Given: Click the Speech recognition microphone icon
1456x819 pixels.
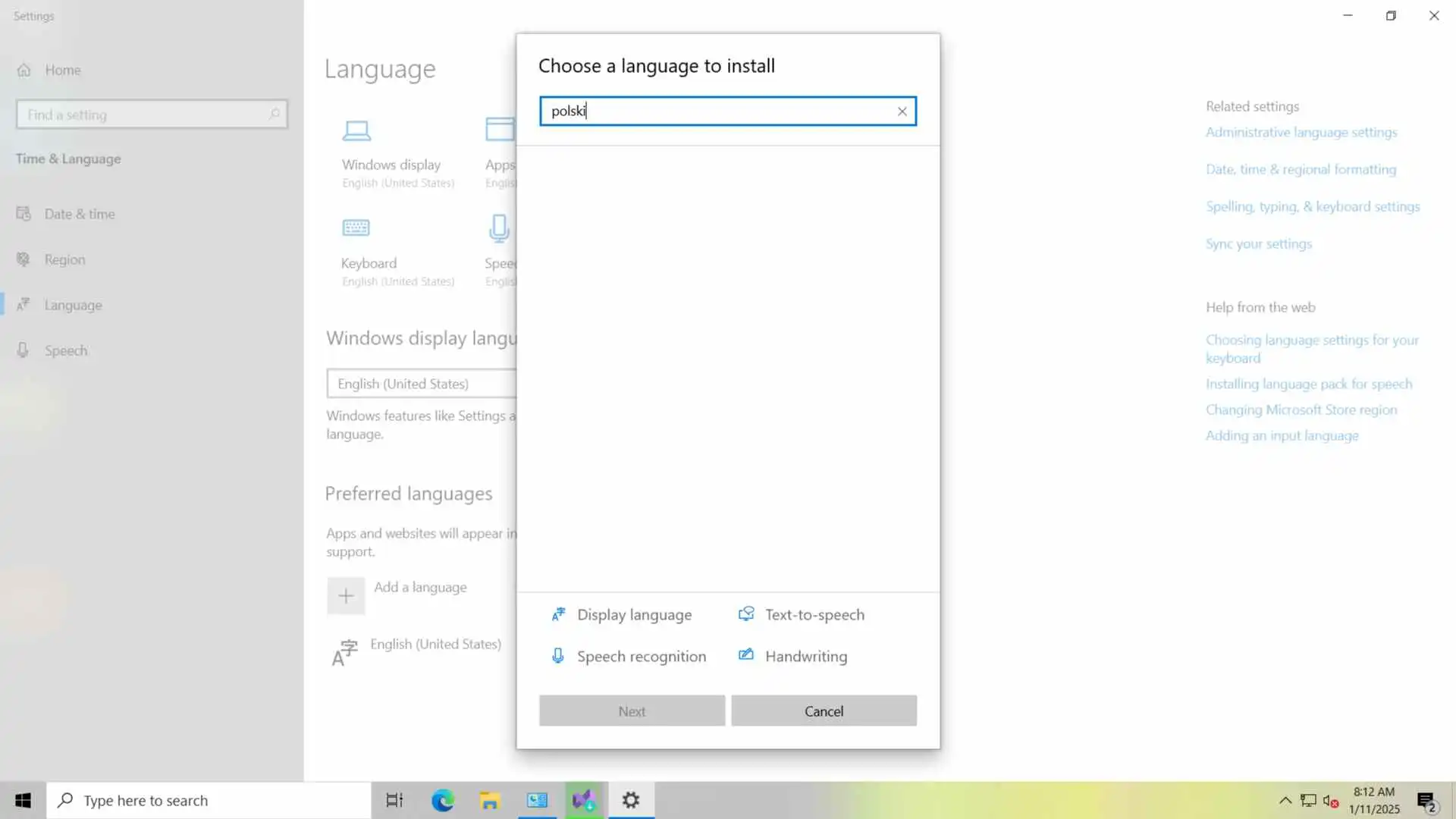Looking at the screenshot, I should click(x=558, y=656).
